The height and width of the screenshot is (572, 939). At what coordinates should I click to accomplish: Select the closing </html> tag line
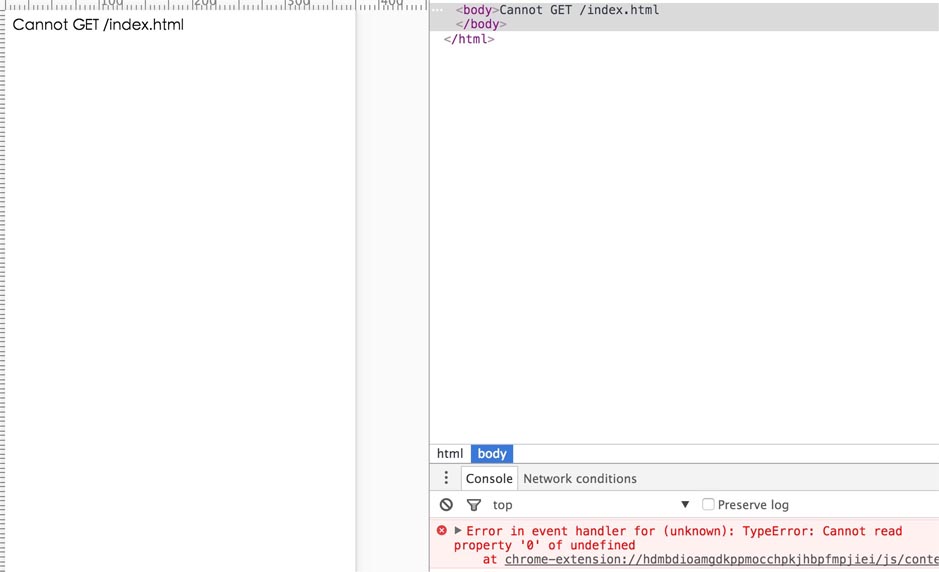469,39
